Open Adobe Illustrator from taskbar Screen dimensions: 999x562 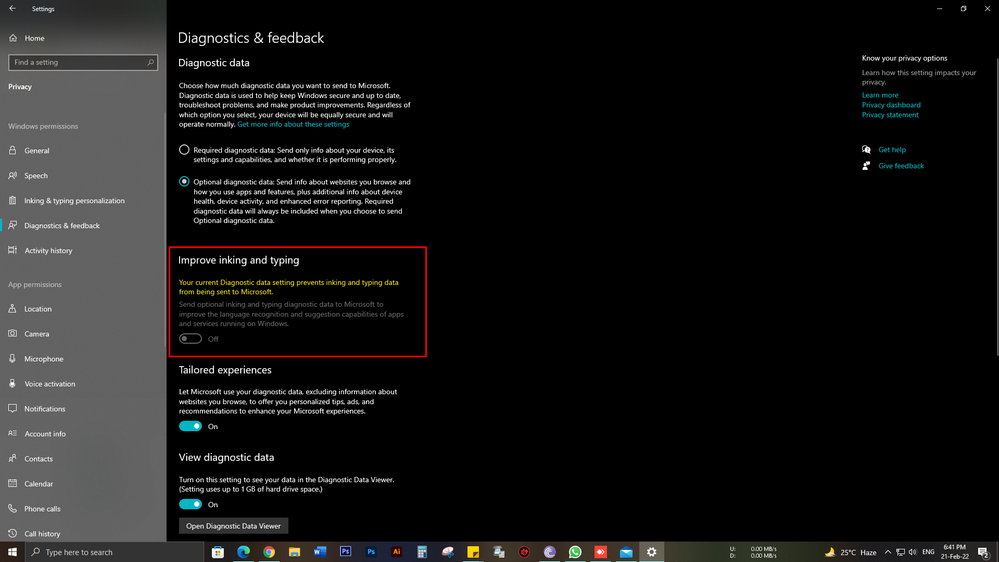(396, 552)
